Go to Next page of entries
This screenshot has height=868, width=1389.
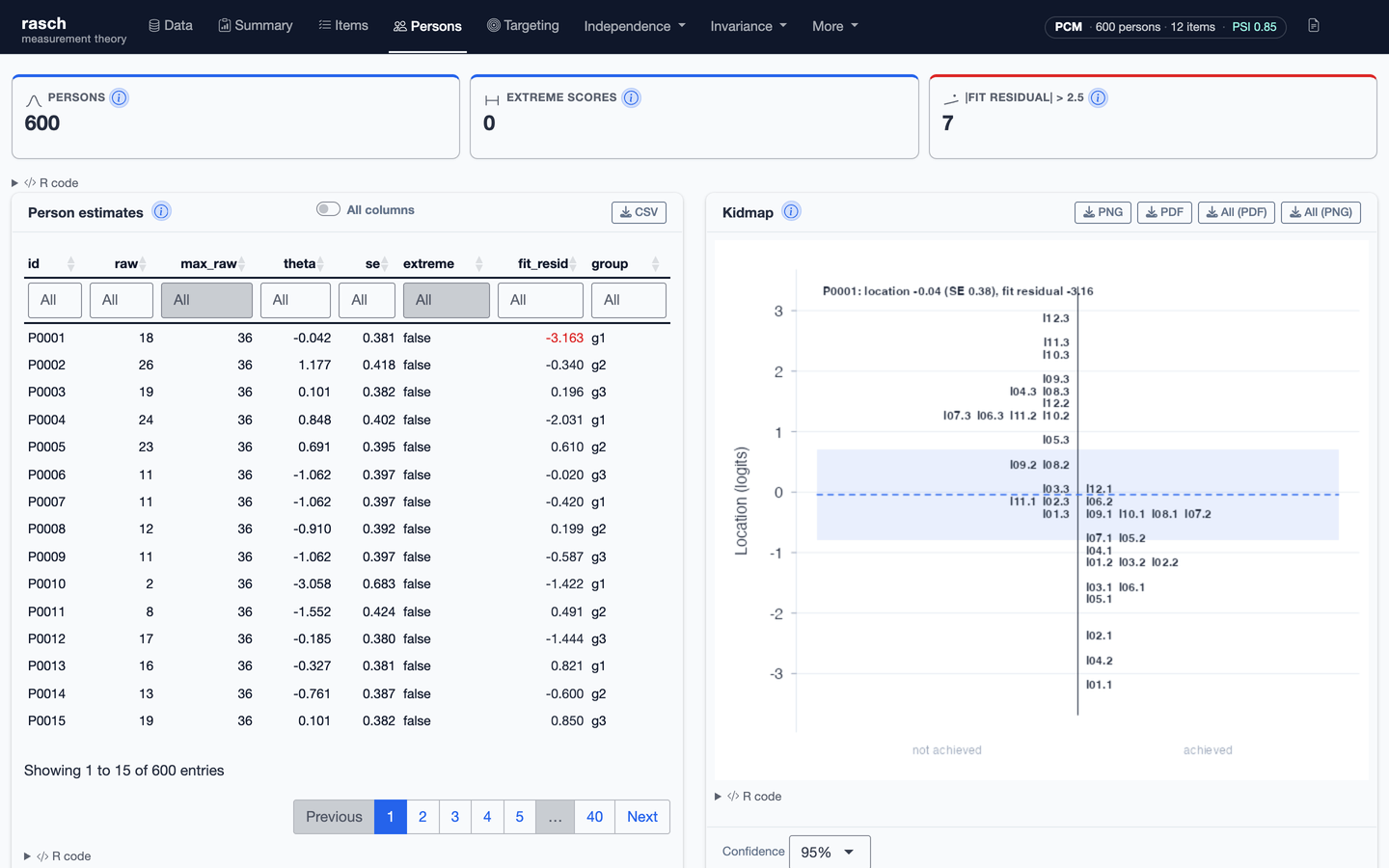(642, 817)
